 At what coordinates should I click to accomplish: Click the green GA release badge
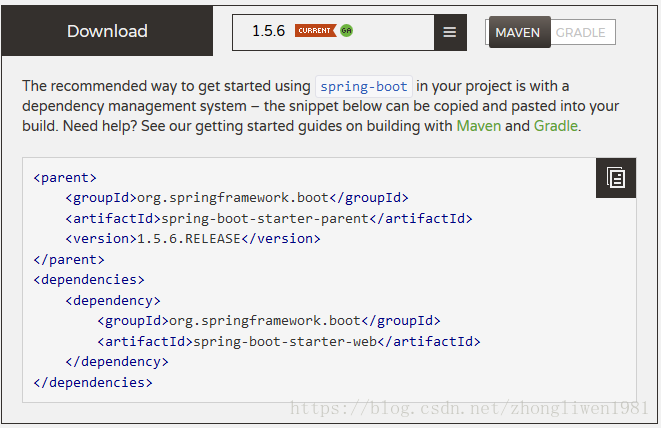[x=346, y=31]
